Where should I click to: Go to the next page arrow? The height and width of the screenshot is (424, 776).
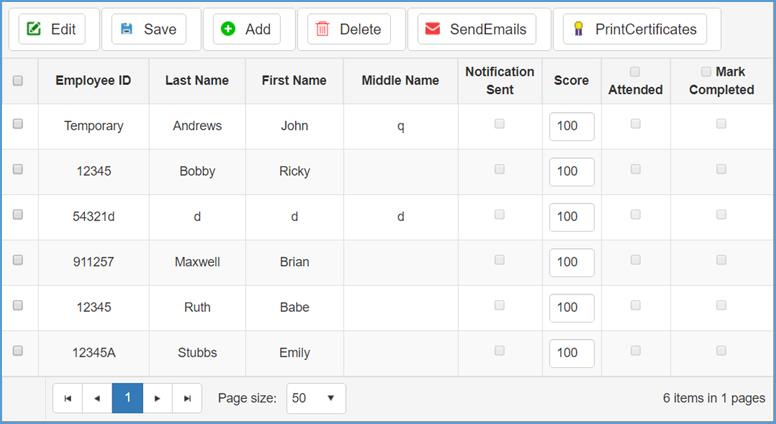click(157, 398)
